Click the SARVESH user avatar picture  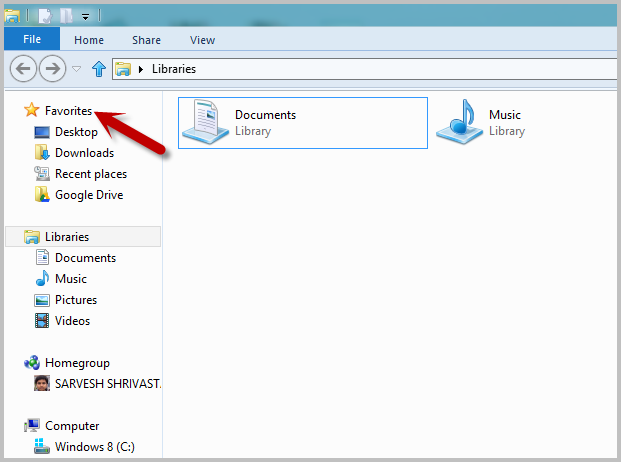42,383
